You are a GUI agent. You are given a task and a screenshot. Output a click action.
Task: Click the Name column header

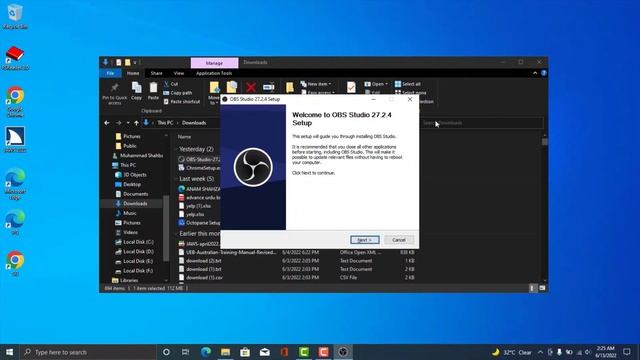[x=184, y=137]
